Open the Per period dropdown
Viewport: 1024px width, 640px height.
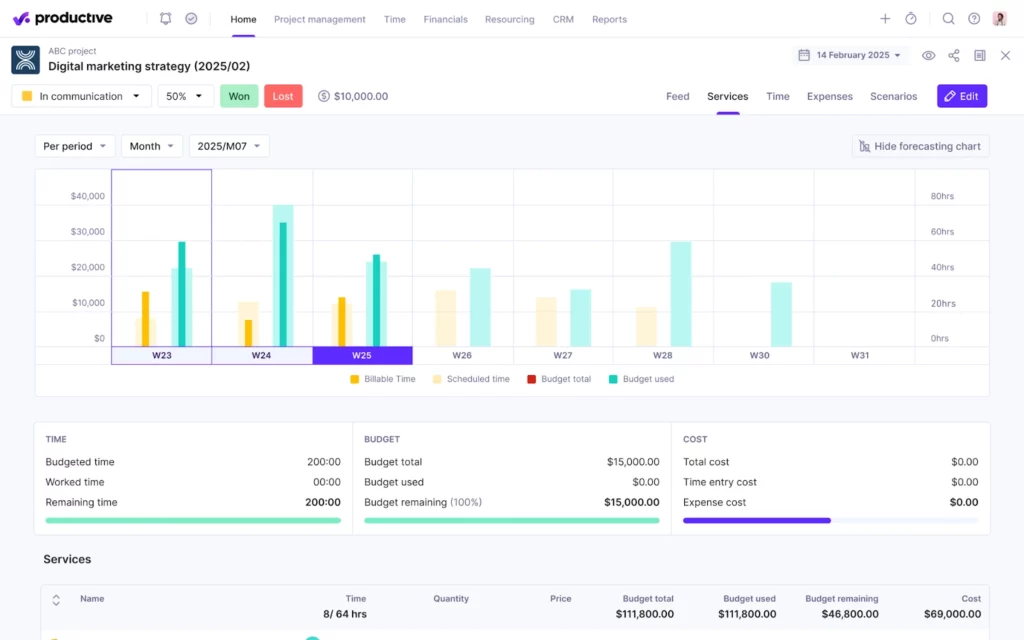(74, 146)
